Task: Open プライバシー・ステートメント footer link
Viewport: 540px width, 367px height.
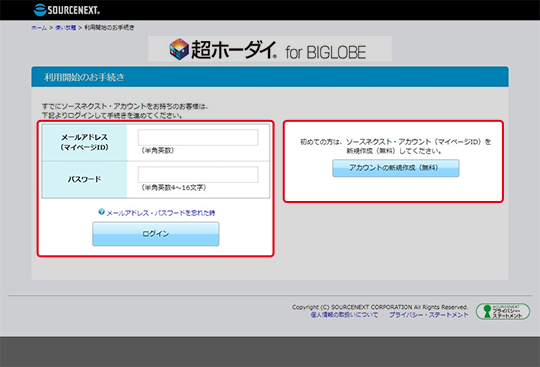Action: tap(429, 315)
